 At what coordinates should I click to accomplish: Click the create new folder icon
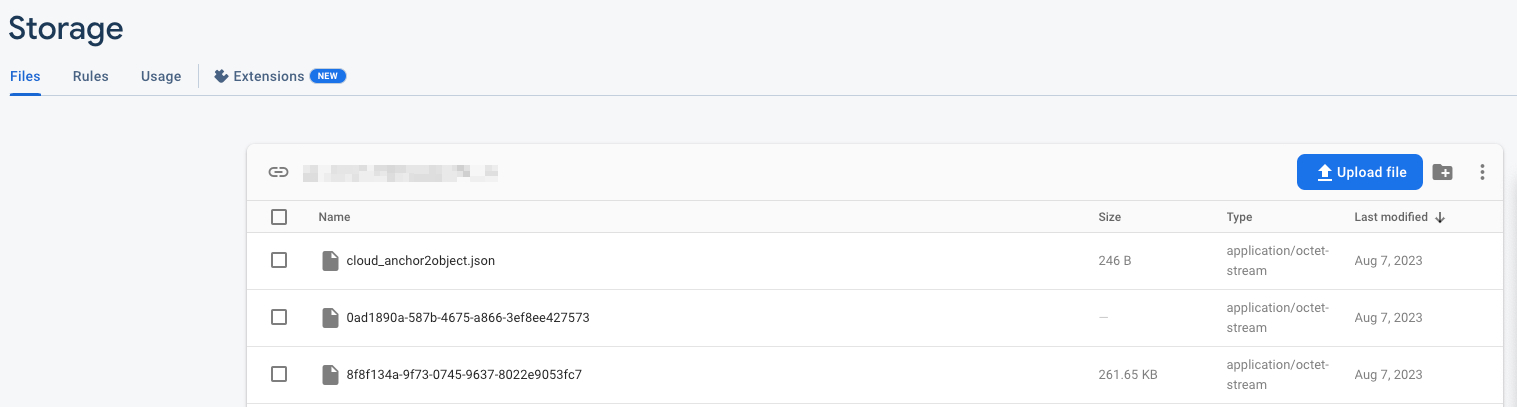point(1442,172)
